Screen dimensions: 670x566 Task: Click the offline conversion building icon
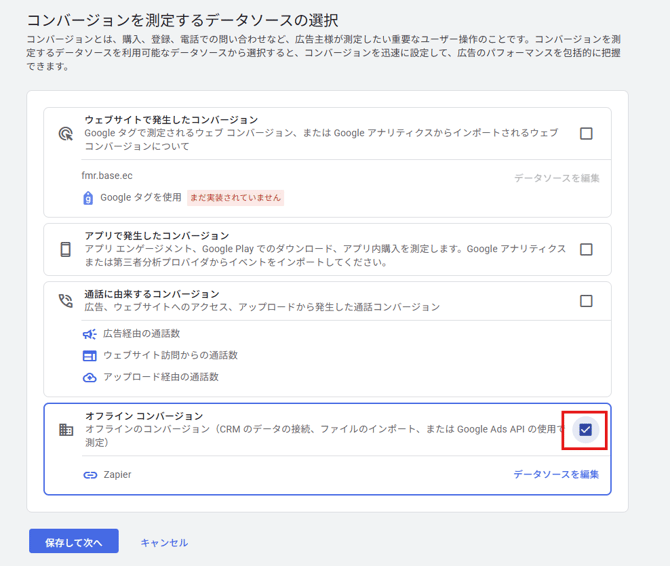[66, 430]
